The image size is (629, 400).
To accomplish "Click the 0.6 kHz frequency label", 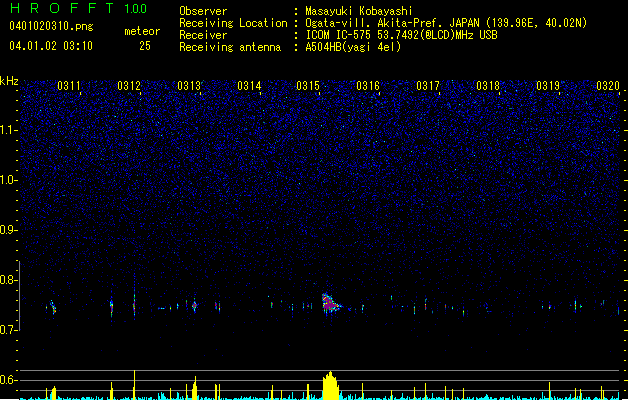I will pos(9,380).
